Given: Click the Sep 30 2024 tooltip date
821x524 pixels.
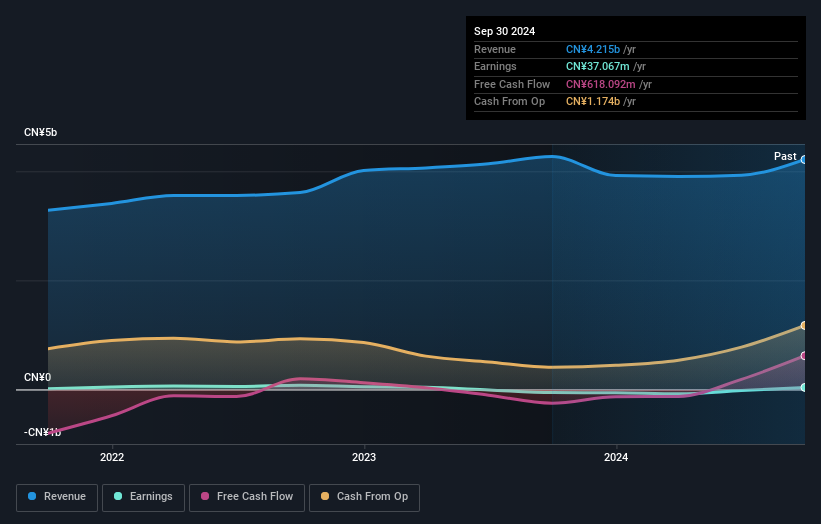Looking at the screenshot, I should coord(504,31).
